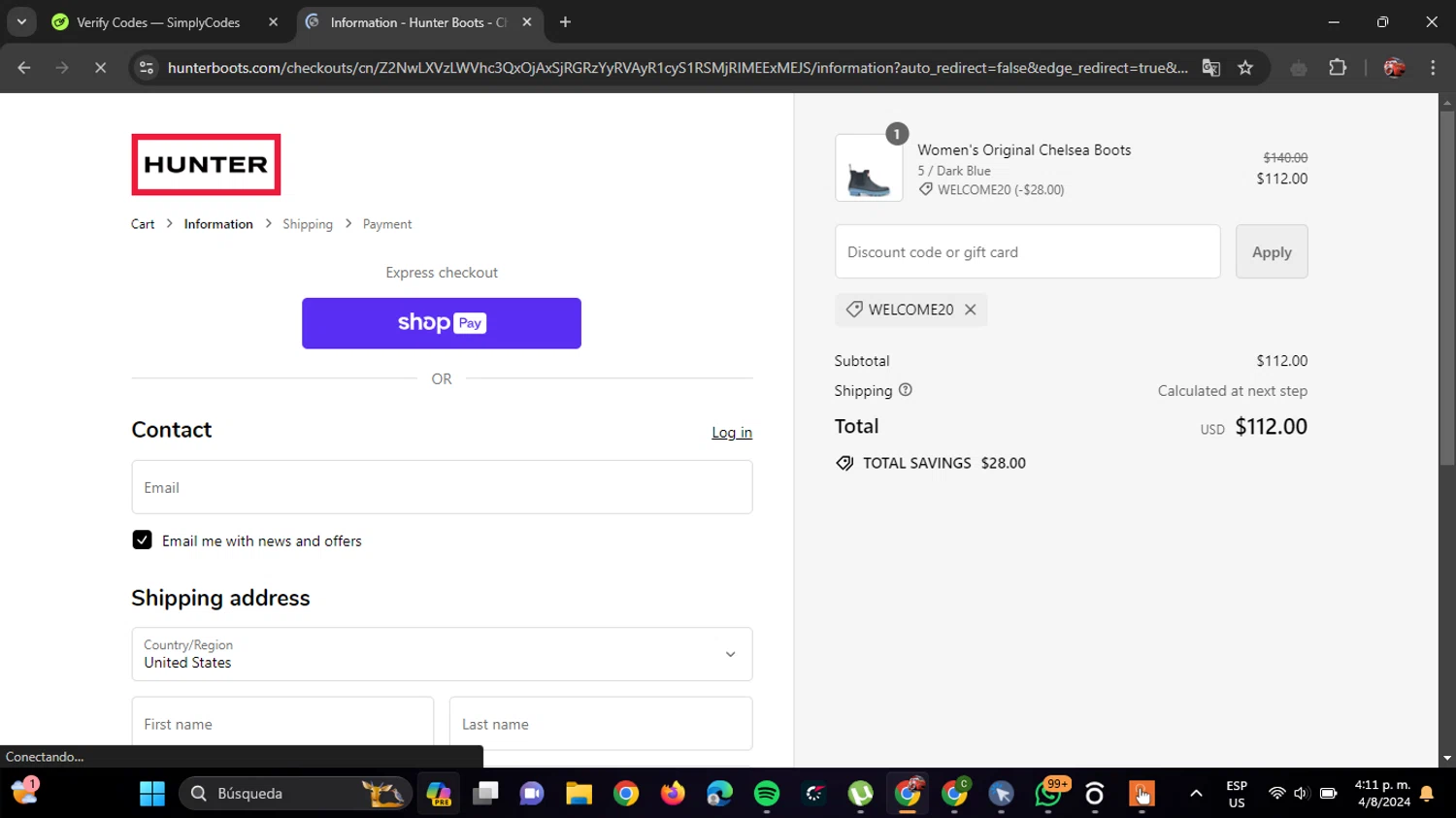Uncheck Email me with news and offers
Screen dimensions: 1456x818
click(x=142, y=540)
